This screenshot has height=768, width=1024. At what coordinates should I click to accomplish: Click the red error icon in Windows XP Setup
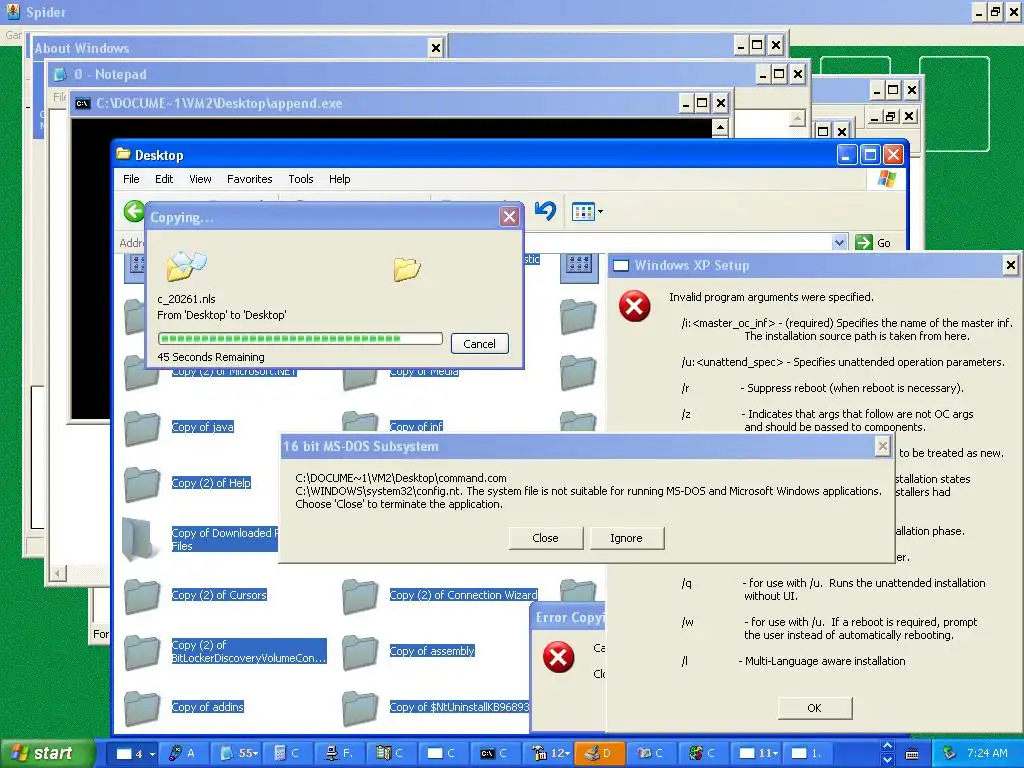pyautogui.click(x=635, y=306)
